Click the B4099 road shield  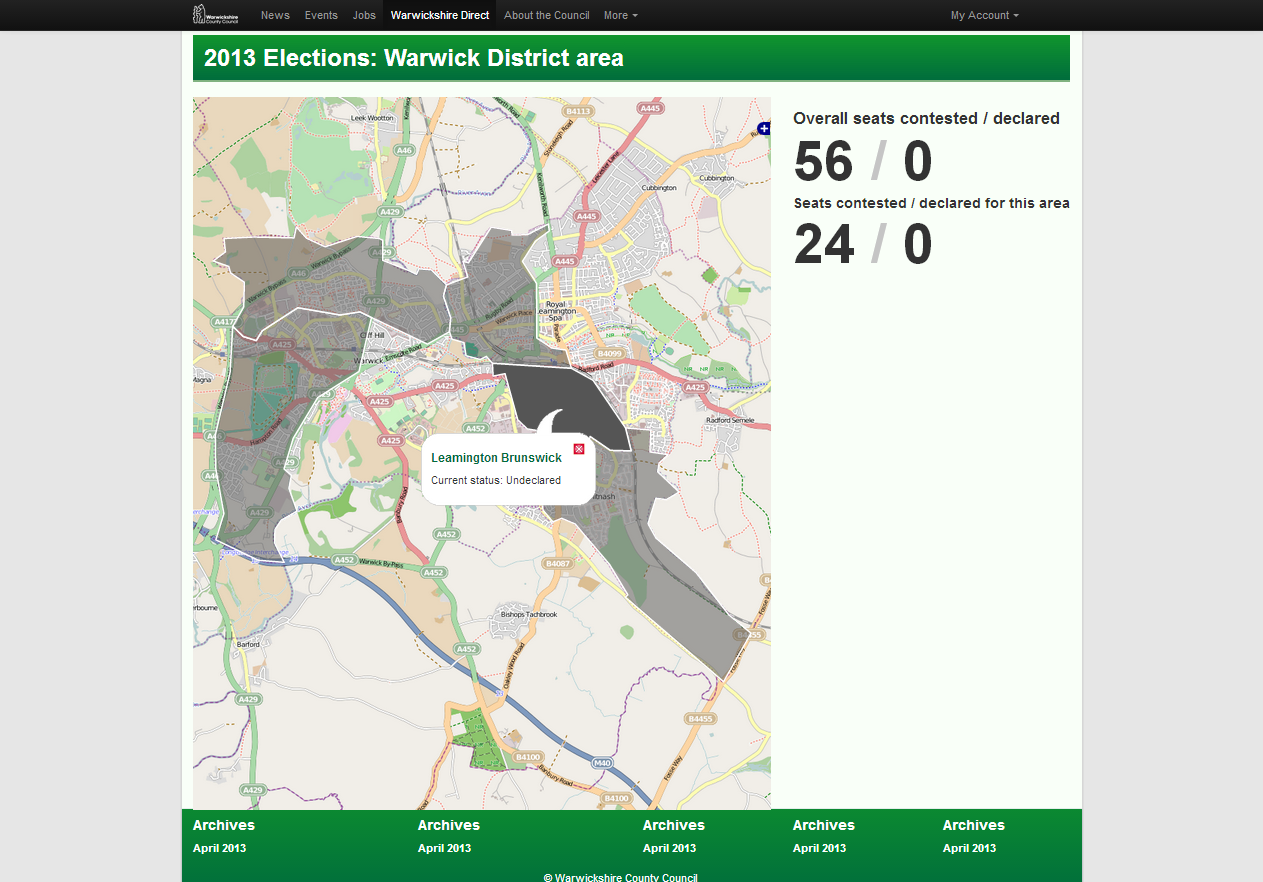pos(609,354)
